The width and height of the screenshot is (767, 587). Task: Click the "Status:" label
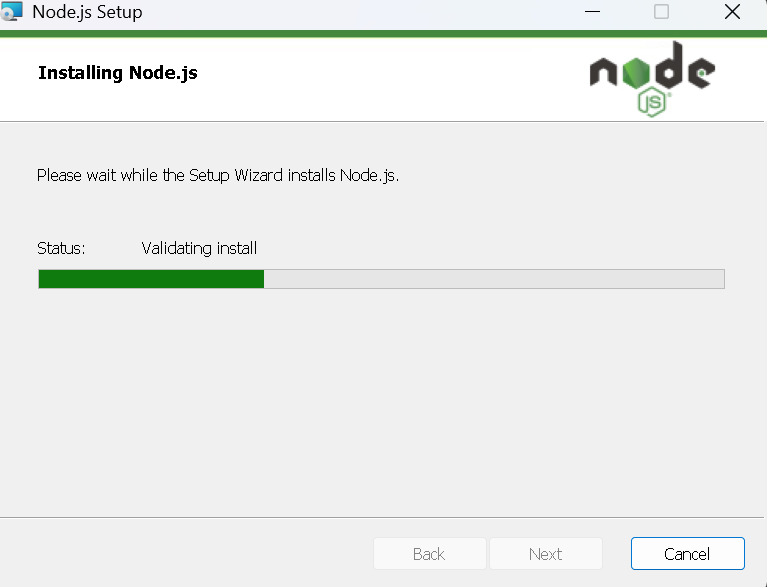(x=61, y=248)
